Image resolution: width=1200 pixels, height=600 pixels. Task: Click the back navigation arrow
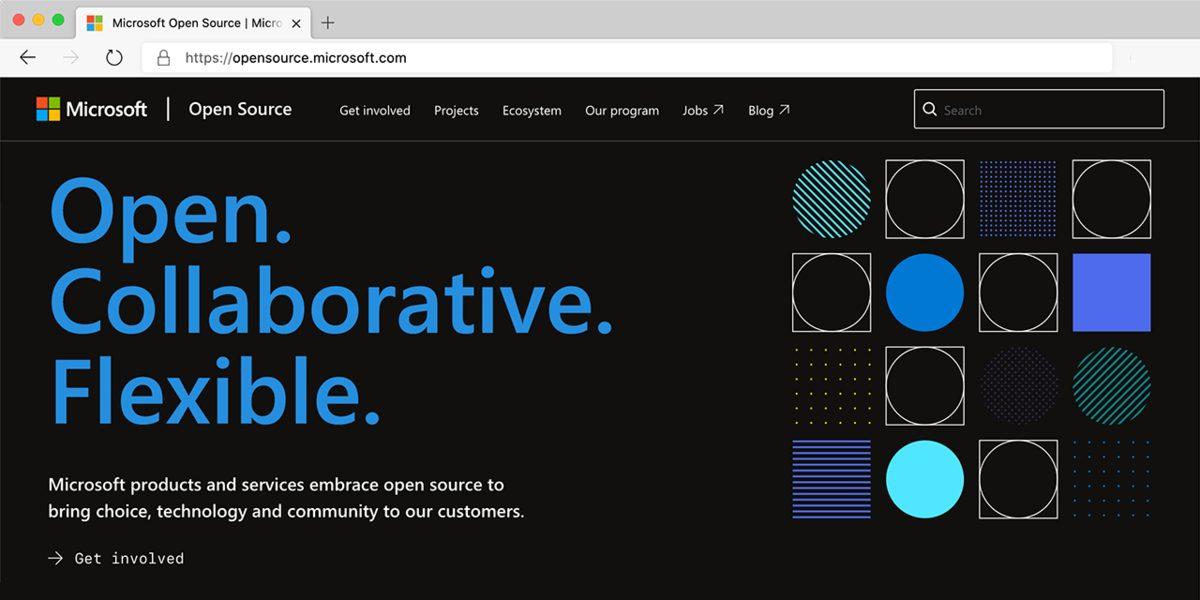[27, 57]
